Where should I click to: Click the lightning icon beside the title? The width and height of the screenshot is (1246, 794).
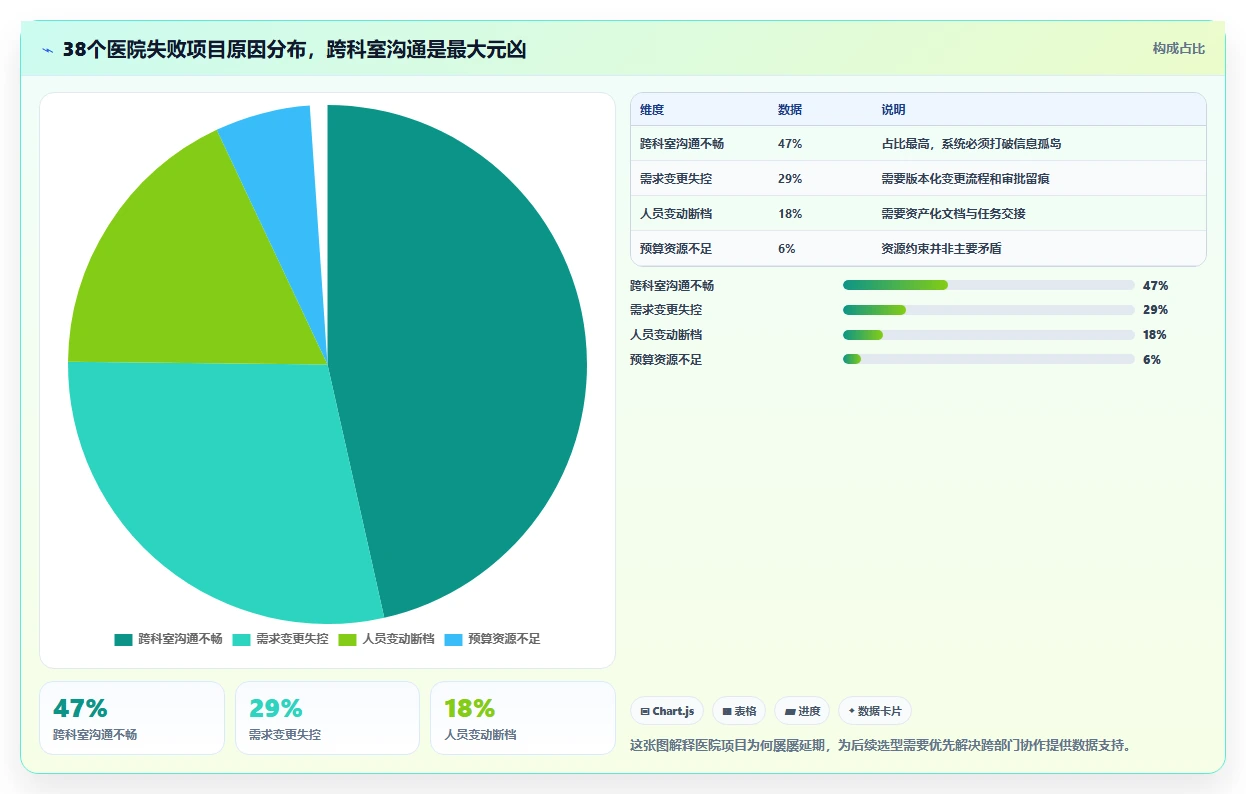48,50
